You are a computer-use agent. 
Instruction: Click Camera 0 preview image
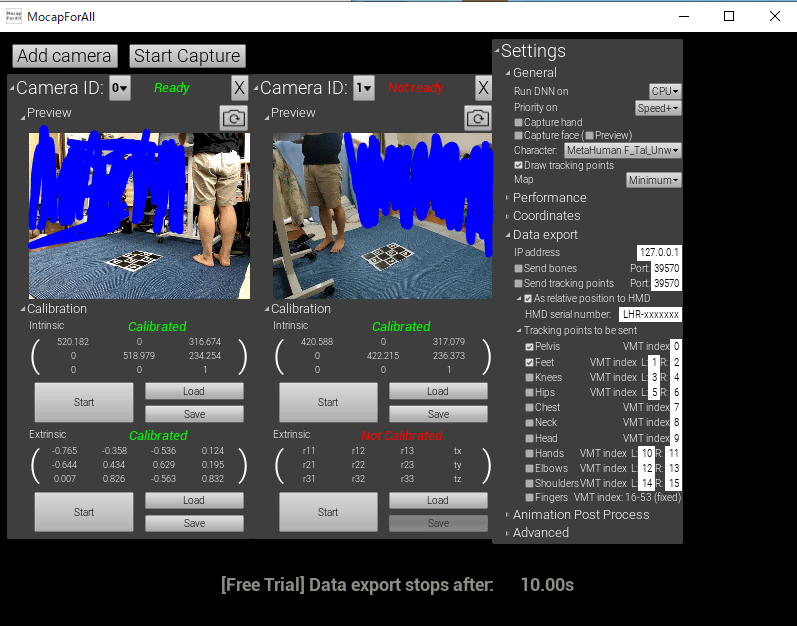tap(139, 216)
